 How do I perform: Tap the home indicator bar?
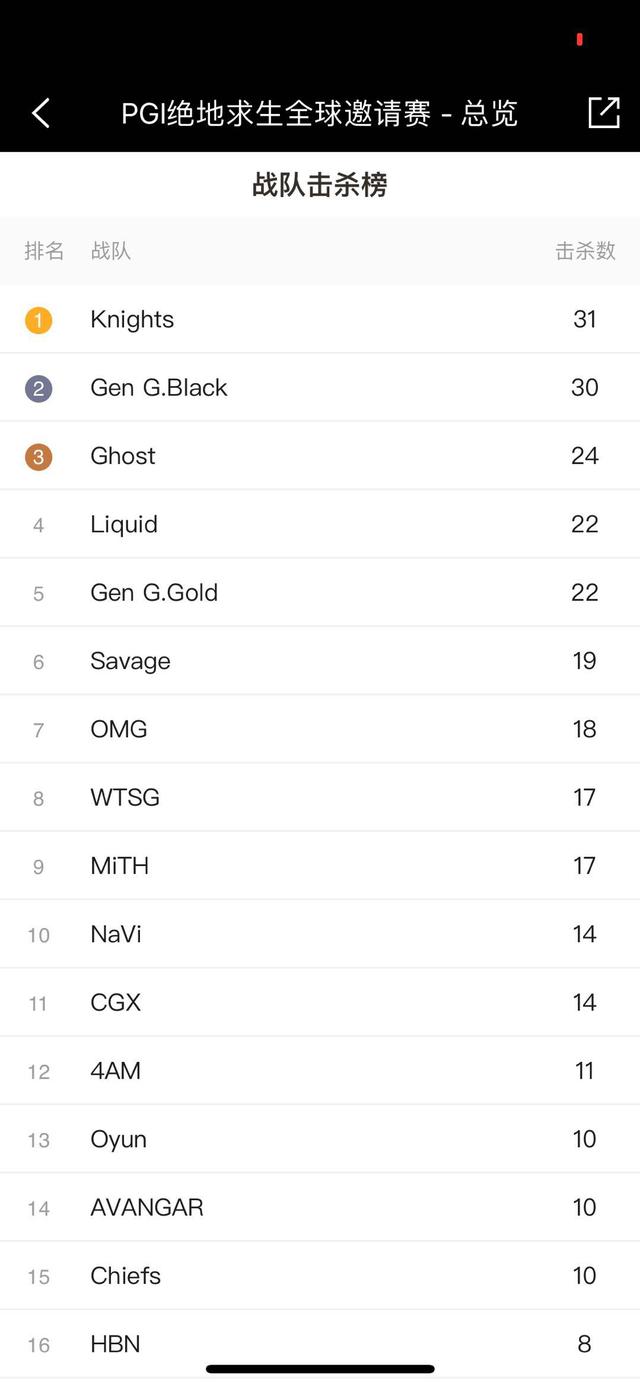320,1369
